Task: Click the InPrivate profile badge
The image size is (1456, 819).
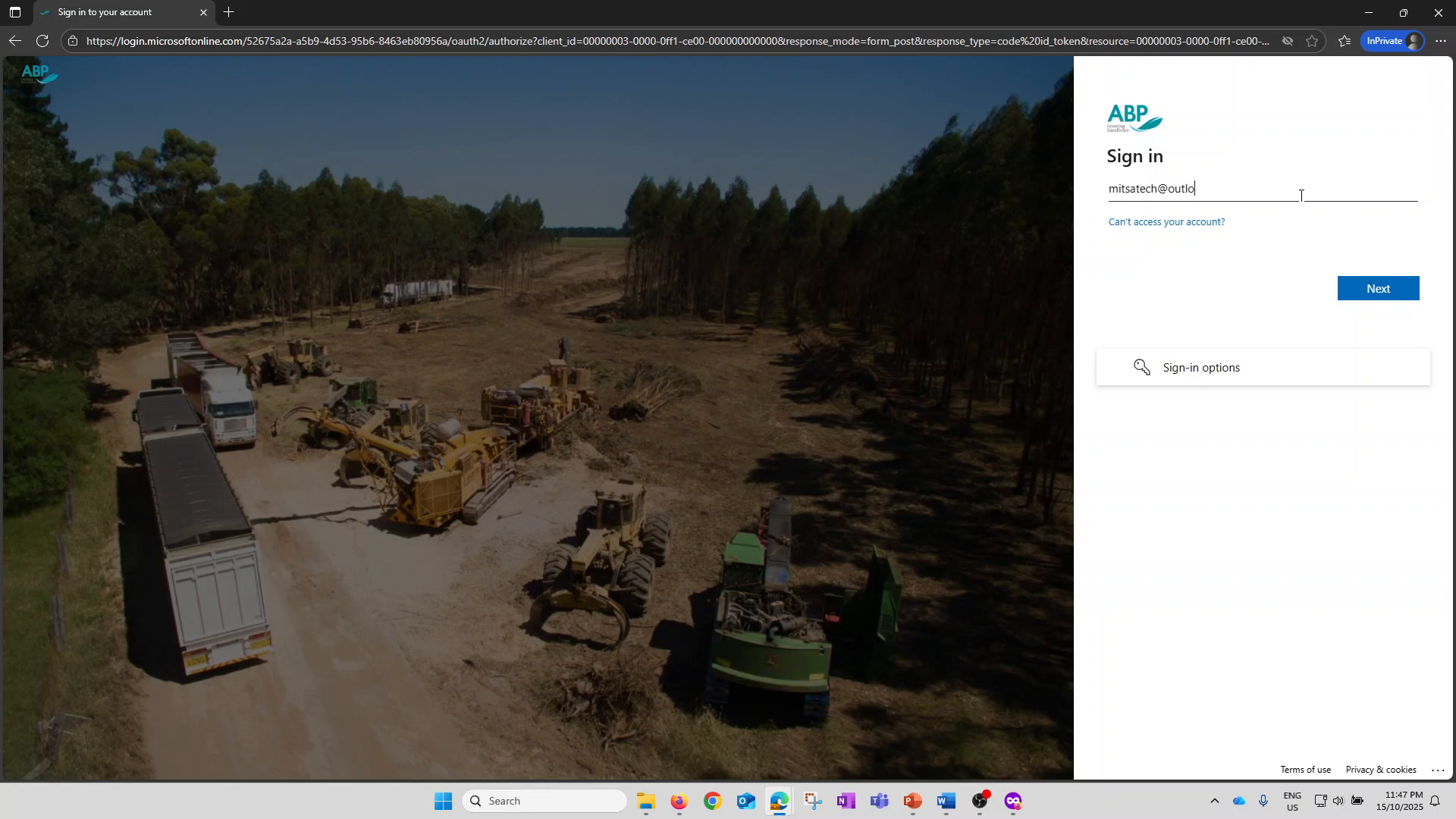Action: coord(1392,41)
